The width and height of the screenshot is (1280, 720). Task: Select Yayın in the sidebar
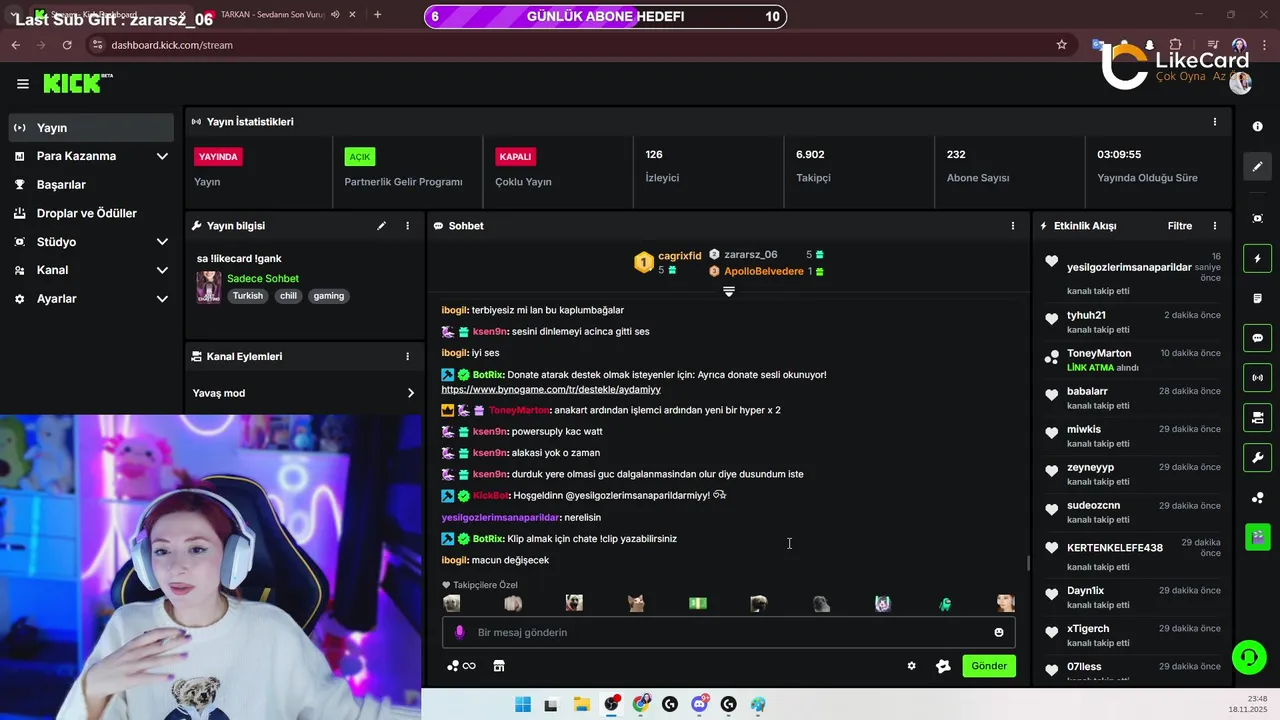pyautogui.click(x=91, y=128)
